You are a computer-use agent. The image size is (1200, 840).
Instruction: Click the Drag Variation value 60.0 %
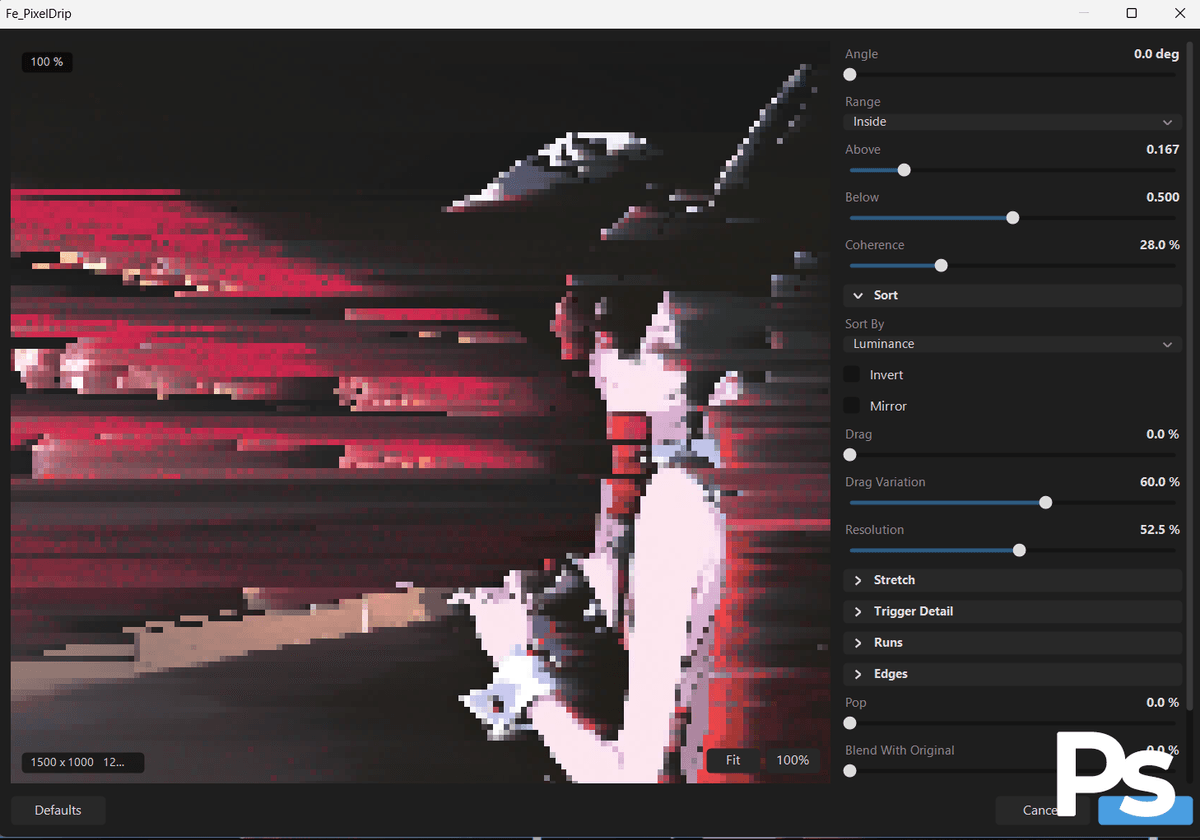[x=1160, y=482]
